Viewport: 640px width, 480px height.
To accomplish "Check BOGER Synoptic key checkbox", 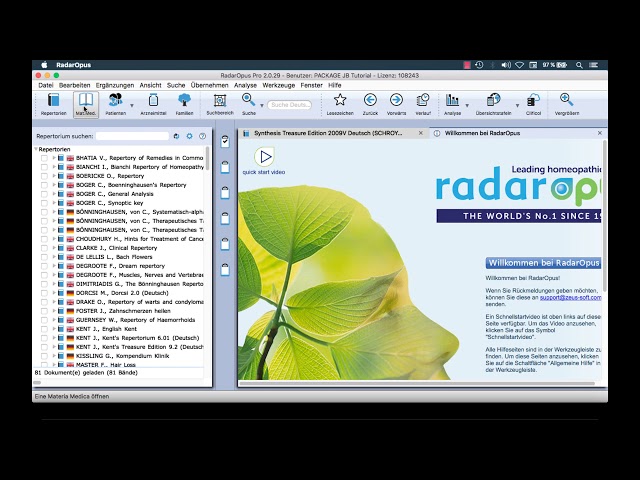I will pyautogui.click(x=44, y=203).
